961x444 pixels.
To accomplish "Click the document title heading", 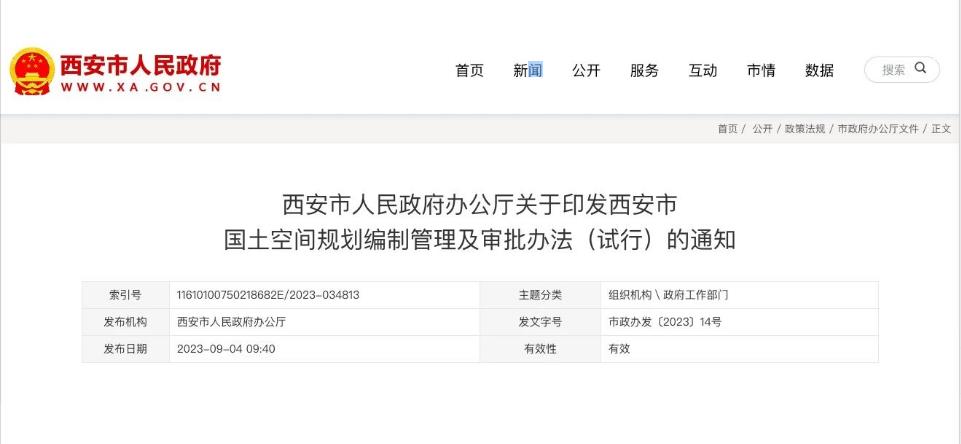I will [x=480, y=222].
